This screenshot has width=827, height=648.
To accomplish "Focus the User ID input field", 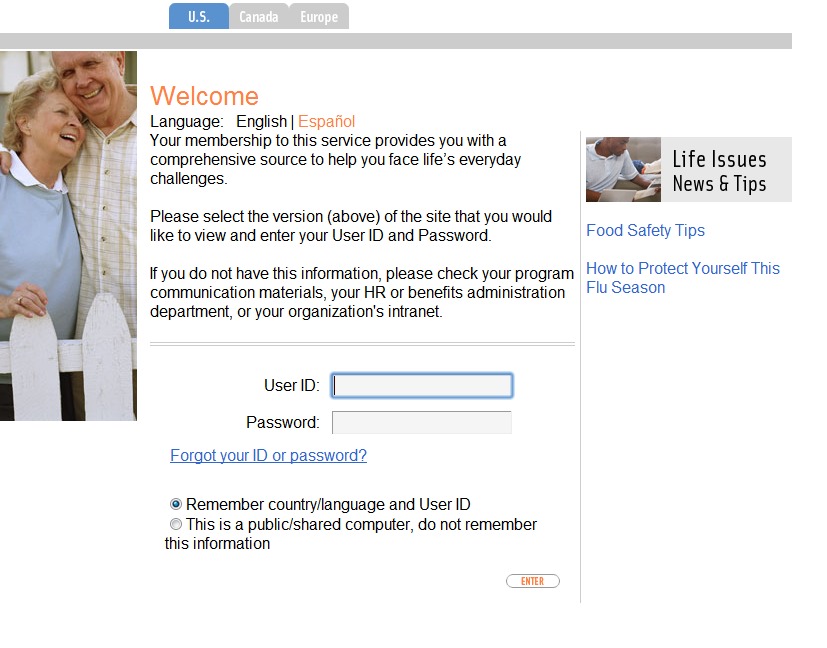I will click(422, 385).
